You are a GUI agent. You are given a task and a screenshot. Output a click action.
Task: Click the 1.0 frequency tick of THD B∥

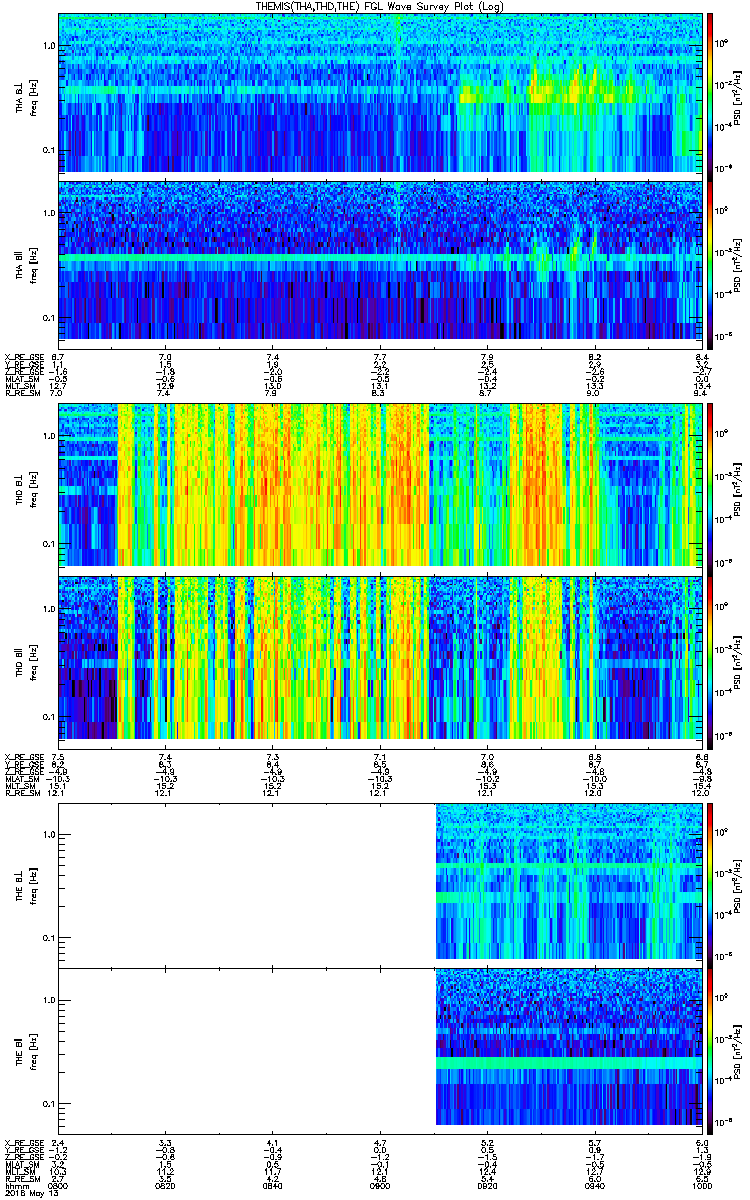click(x=48, y=609)
